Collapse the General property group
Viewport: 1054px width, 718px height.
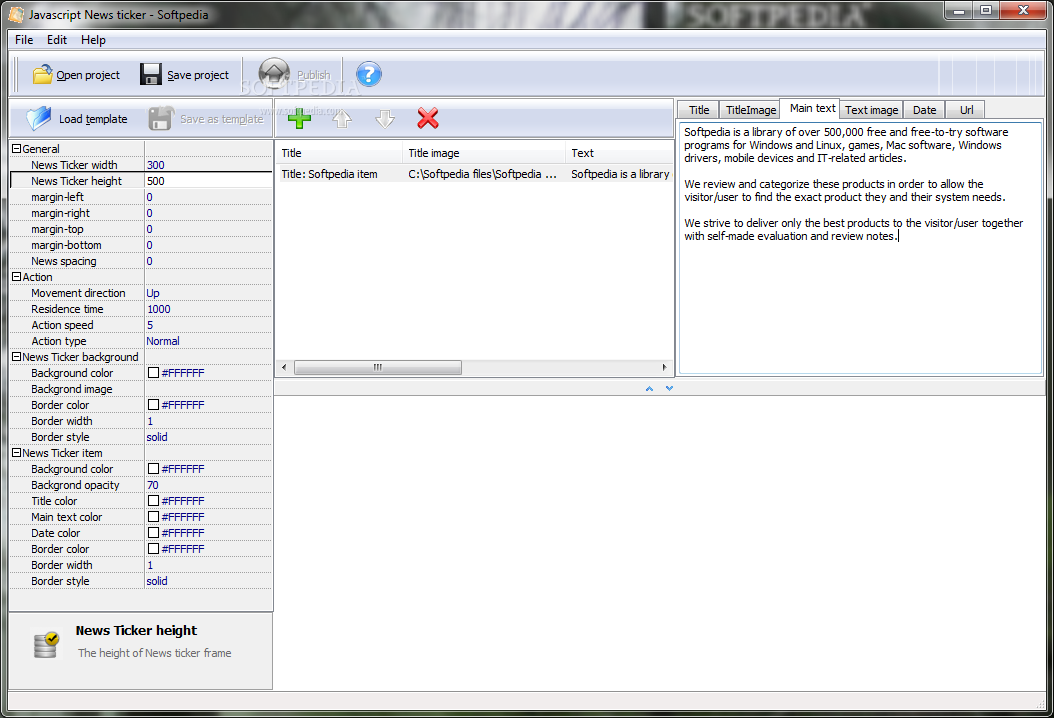coord(17,149)
